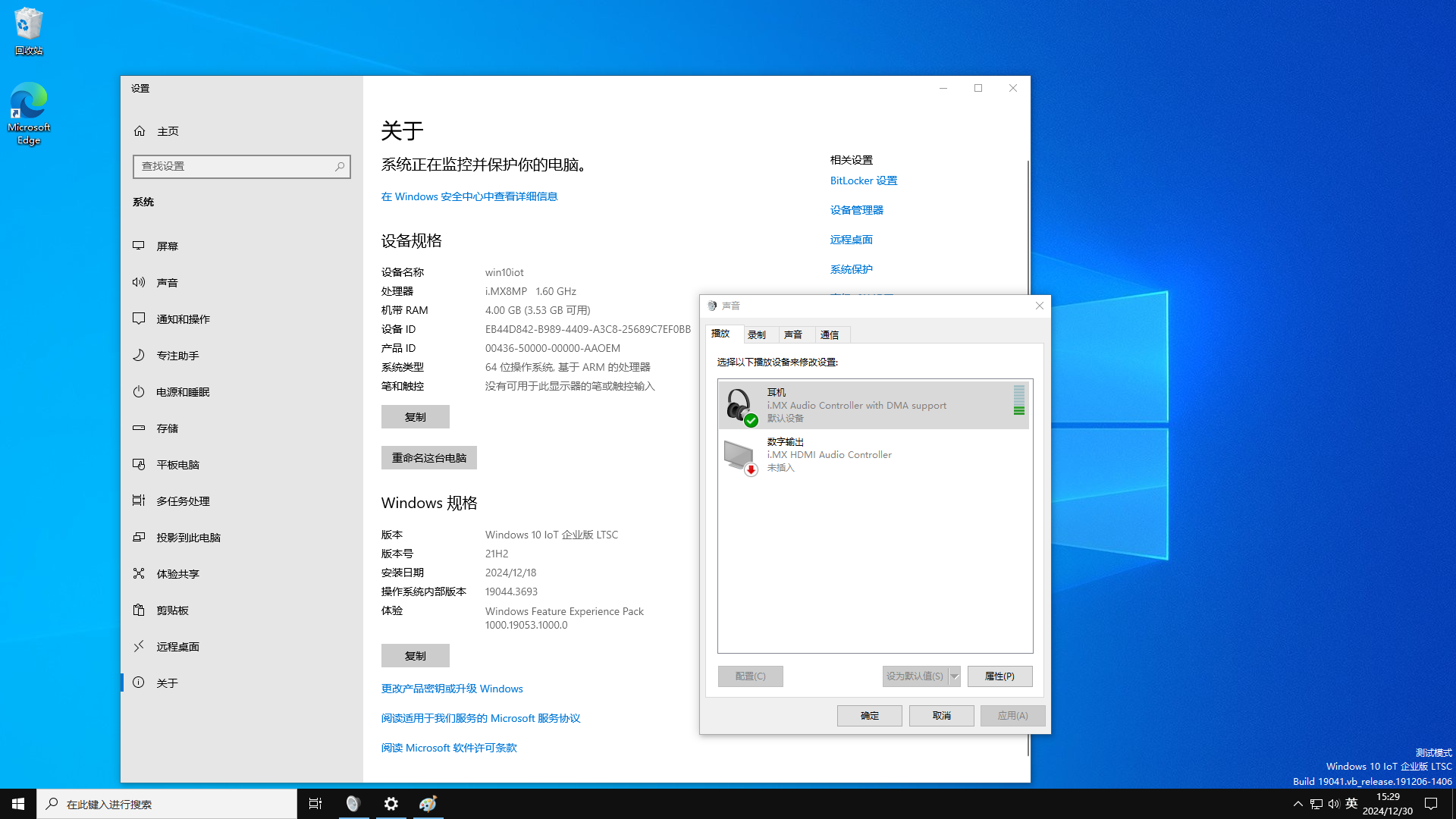Click Apply (应用) in Sound dialog
This screenshot has height=819, width=1456.
tap(1013, 716)
